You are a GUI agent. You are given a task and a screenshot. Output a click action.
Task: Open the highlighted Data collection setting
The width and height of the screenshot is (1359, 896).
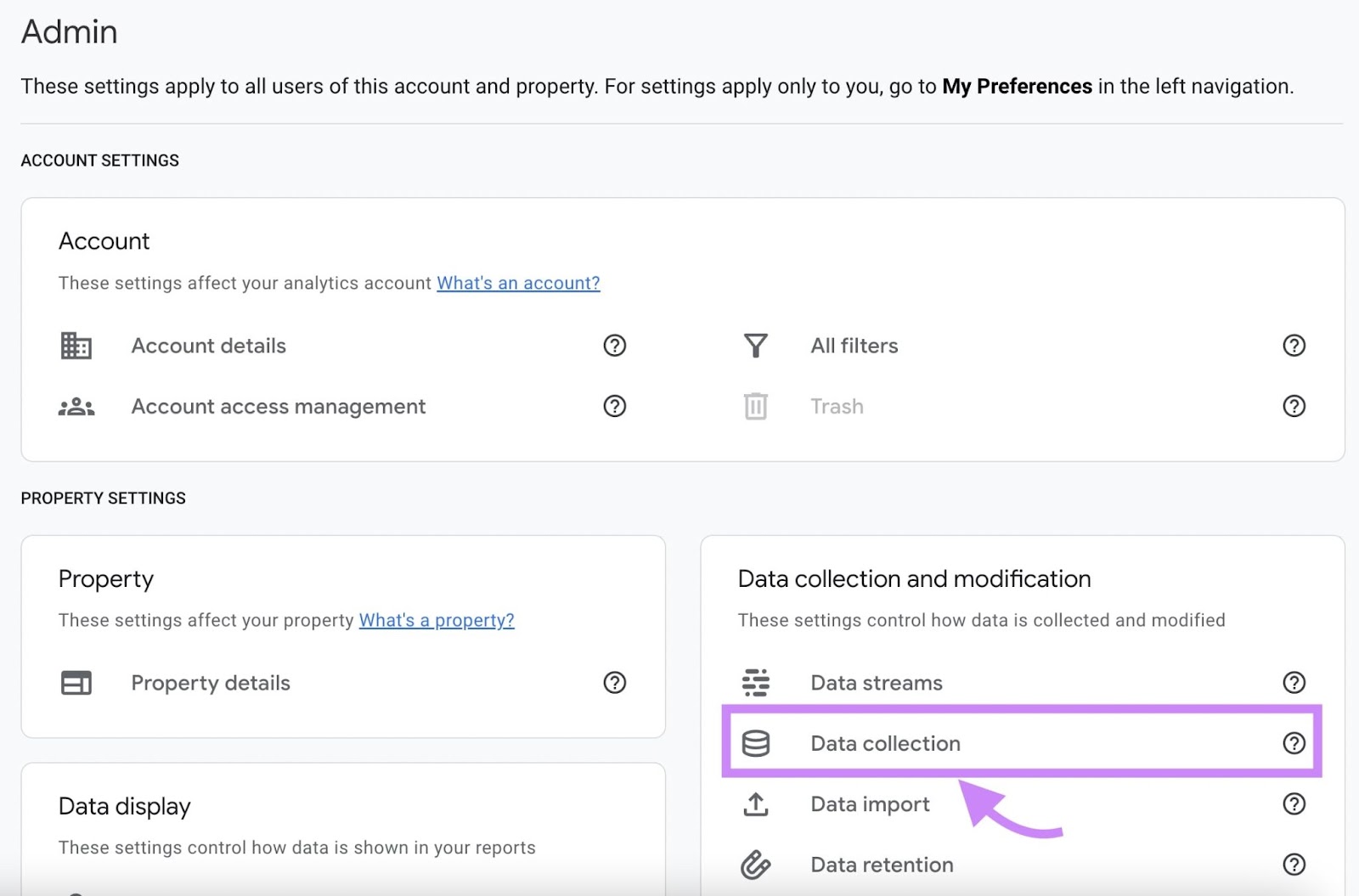885,743
